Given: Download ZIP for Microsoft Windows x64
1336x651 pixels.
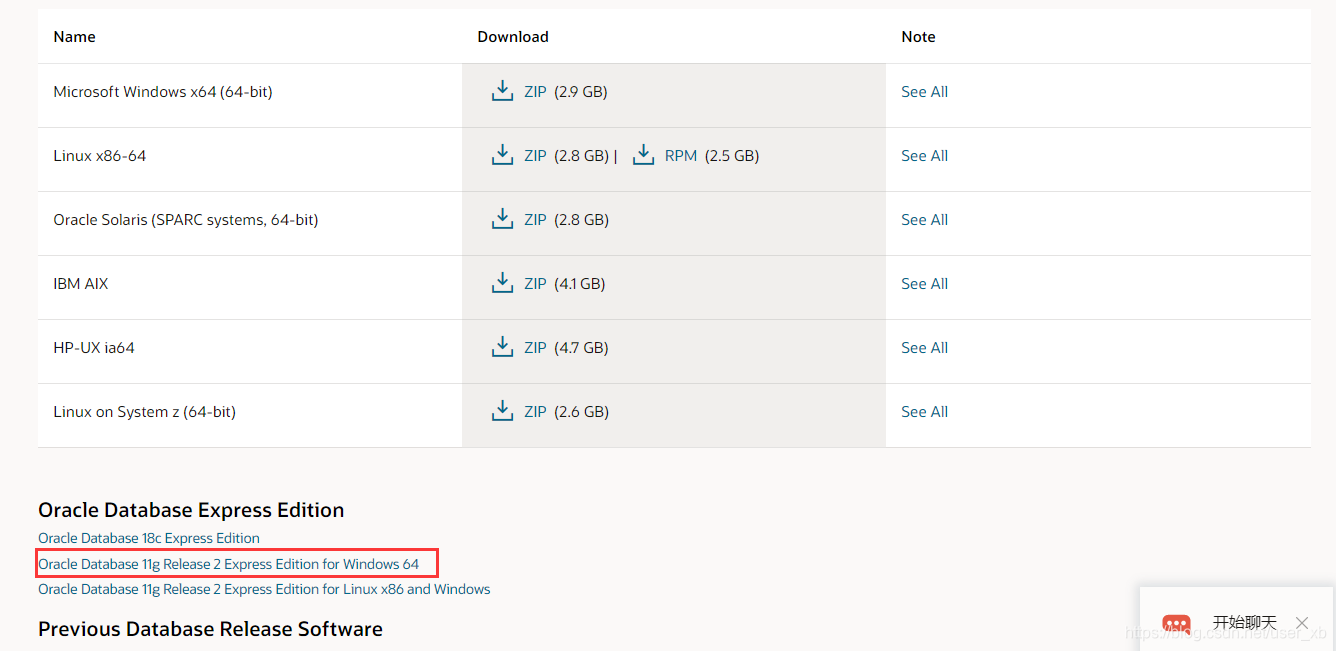Looking at the screenshot, I should point(535,92).
